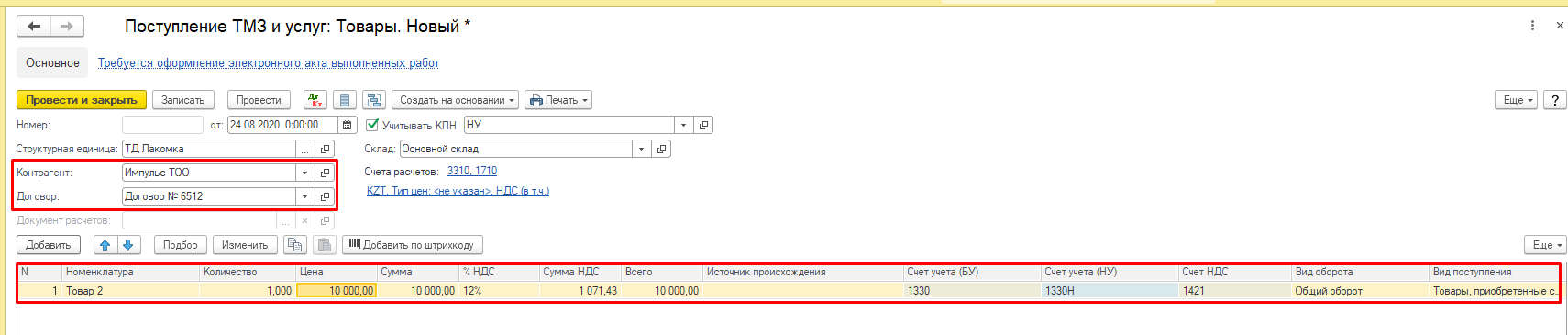Screen dimensions: 1568x335
Task: Click the copy rows icon in table toolbar
Action: pos(294,245)
